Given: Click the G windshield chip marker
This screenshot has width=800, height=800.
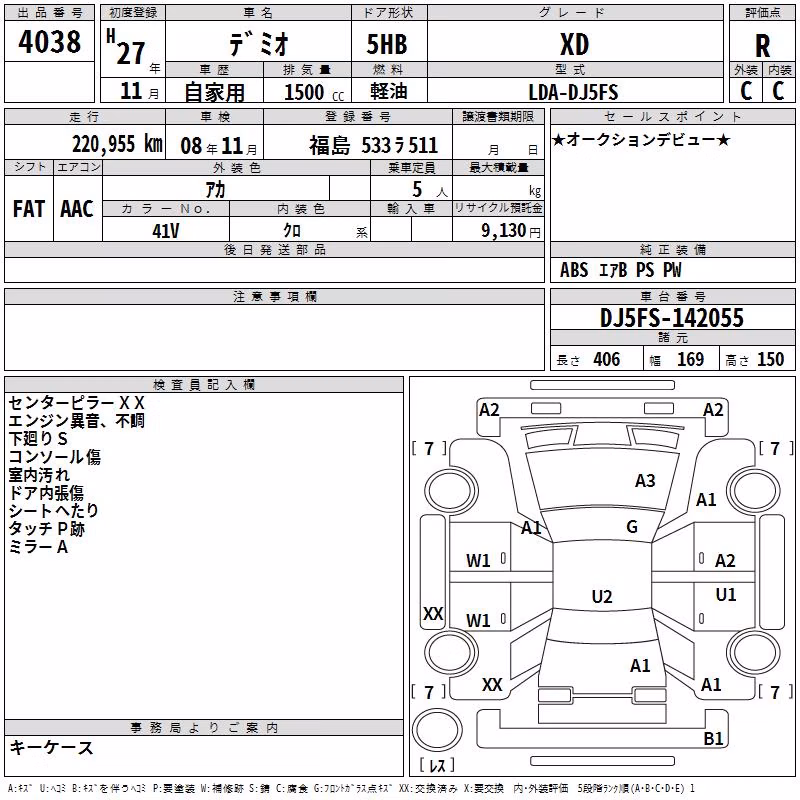Looking at the screenshot, I should tap(632, 527).
